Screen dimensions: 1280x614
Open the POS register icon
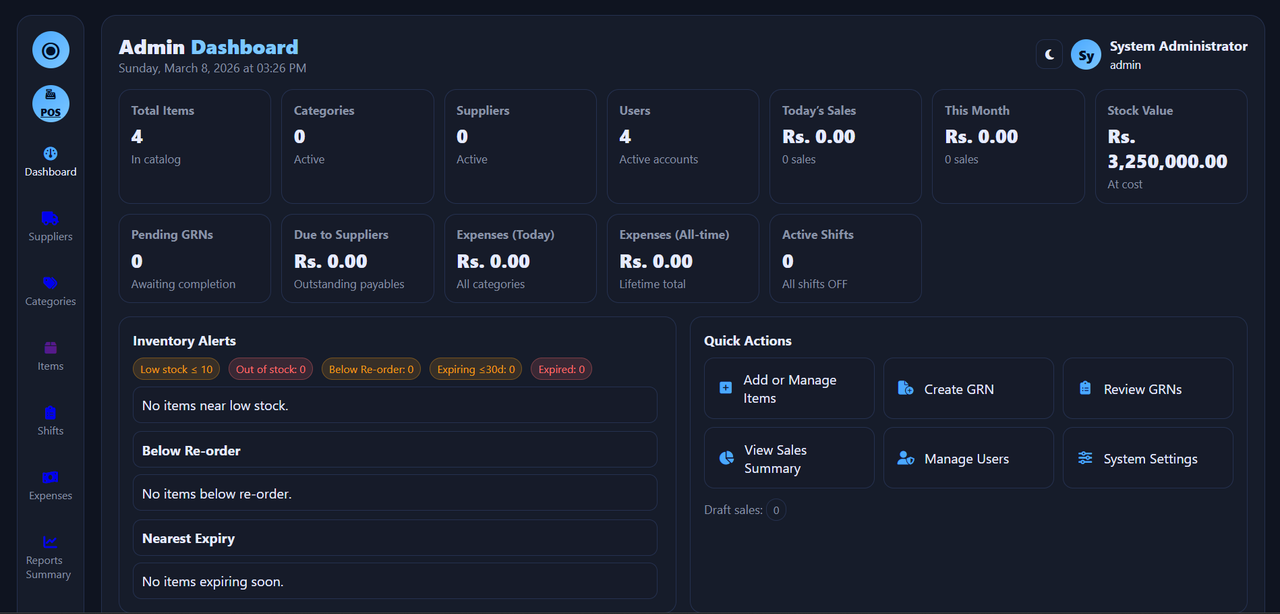[51, 103]
